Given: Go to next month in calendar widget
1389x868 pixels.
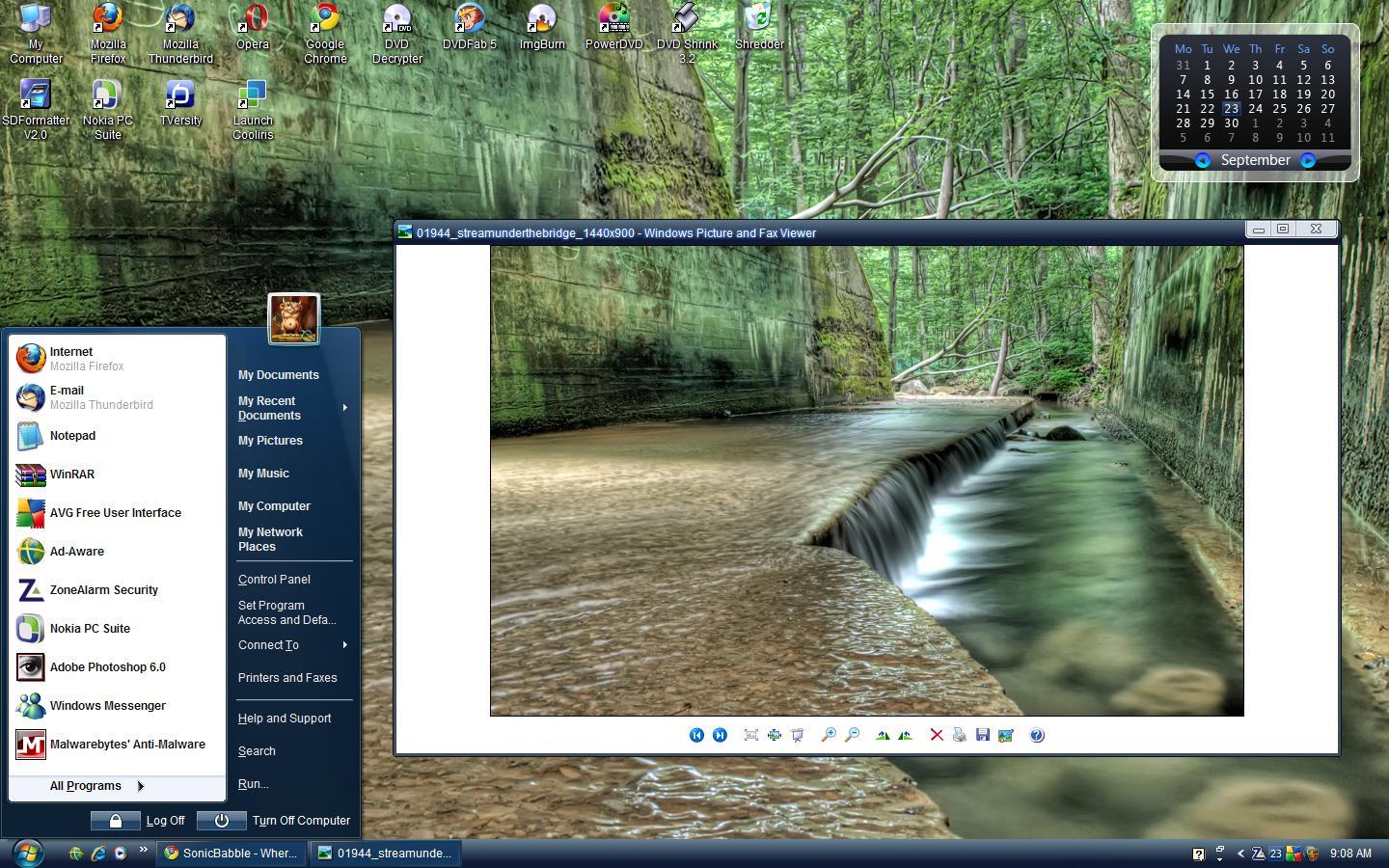Looking at the screenshot, I should 1308,161.
